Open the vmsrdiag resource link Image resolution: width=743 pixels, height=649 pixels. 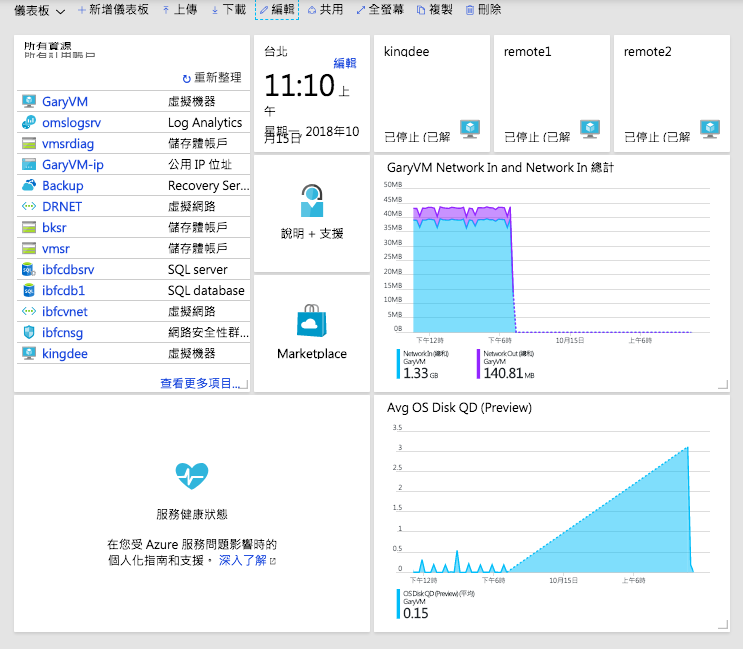(68, 144)
